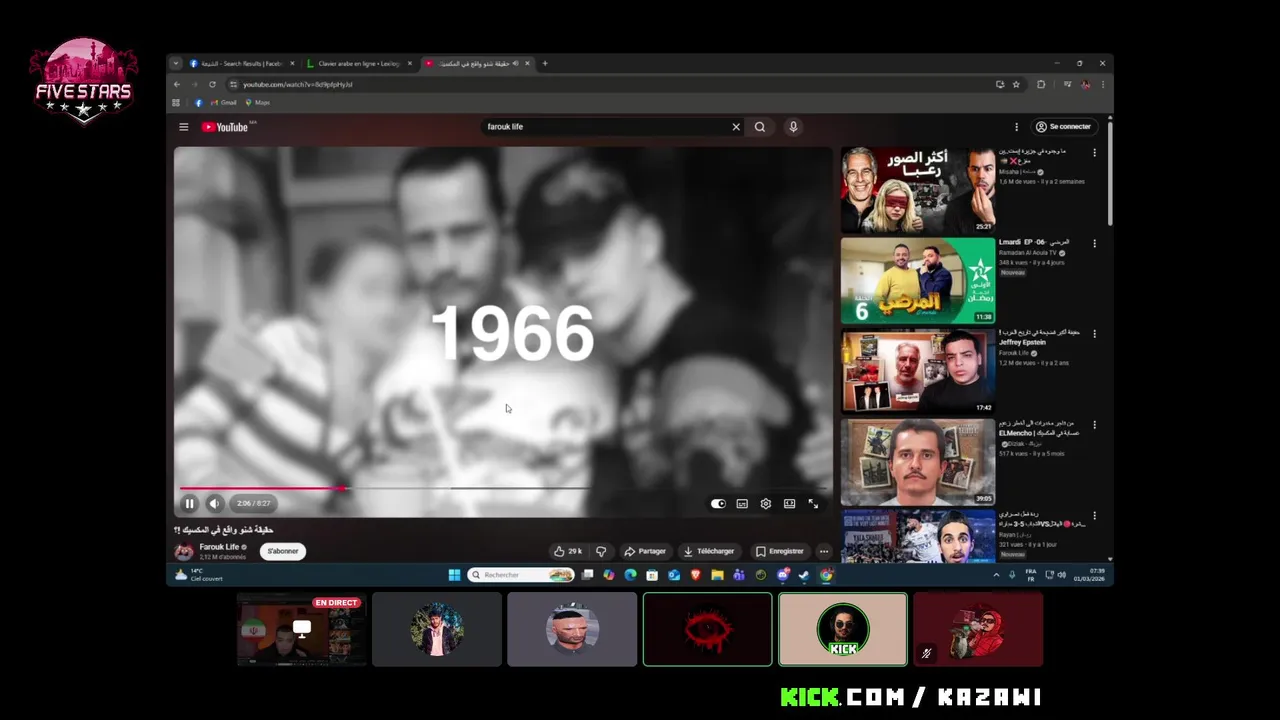The image size is (1280, 720).
Task: Open the Farouk Life channel avatar
Action: point(184,551)
